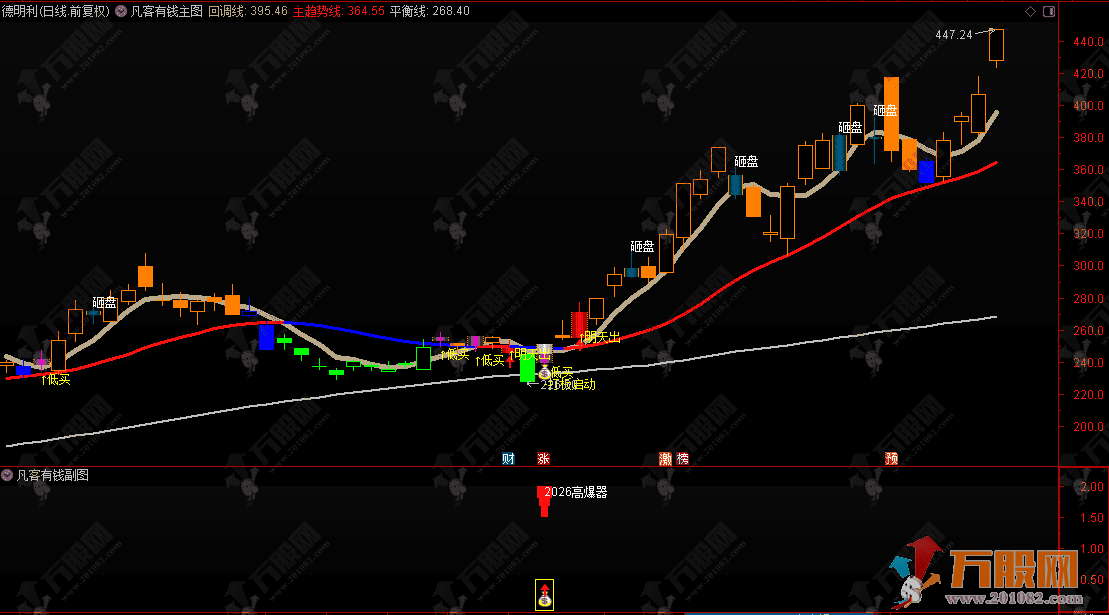Click the money bag signal icon in sub-chart
Viewport: 1109px width, 615px height.
544,594
